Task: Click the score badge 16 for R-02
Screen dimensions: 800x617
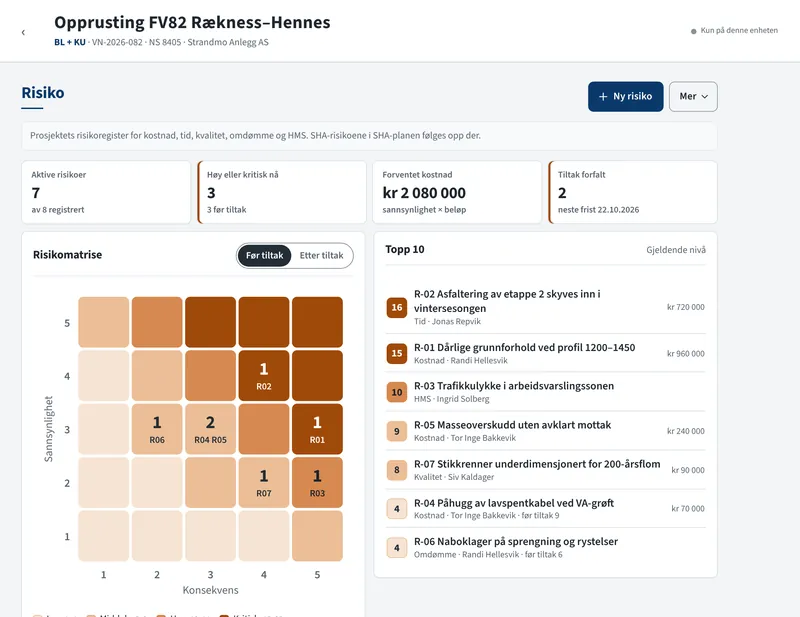Action: point(396,307)
